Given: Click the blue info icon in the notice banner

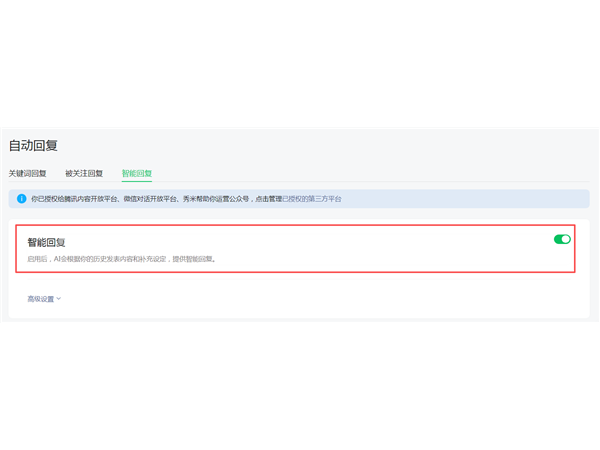Looking at the screenshot, I should click(x=21, y=199).
